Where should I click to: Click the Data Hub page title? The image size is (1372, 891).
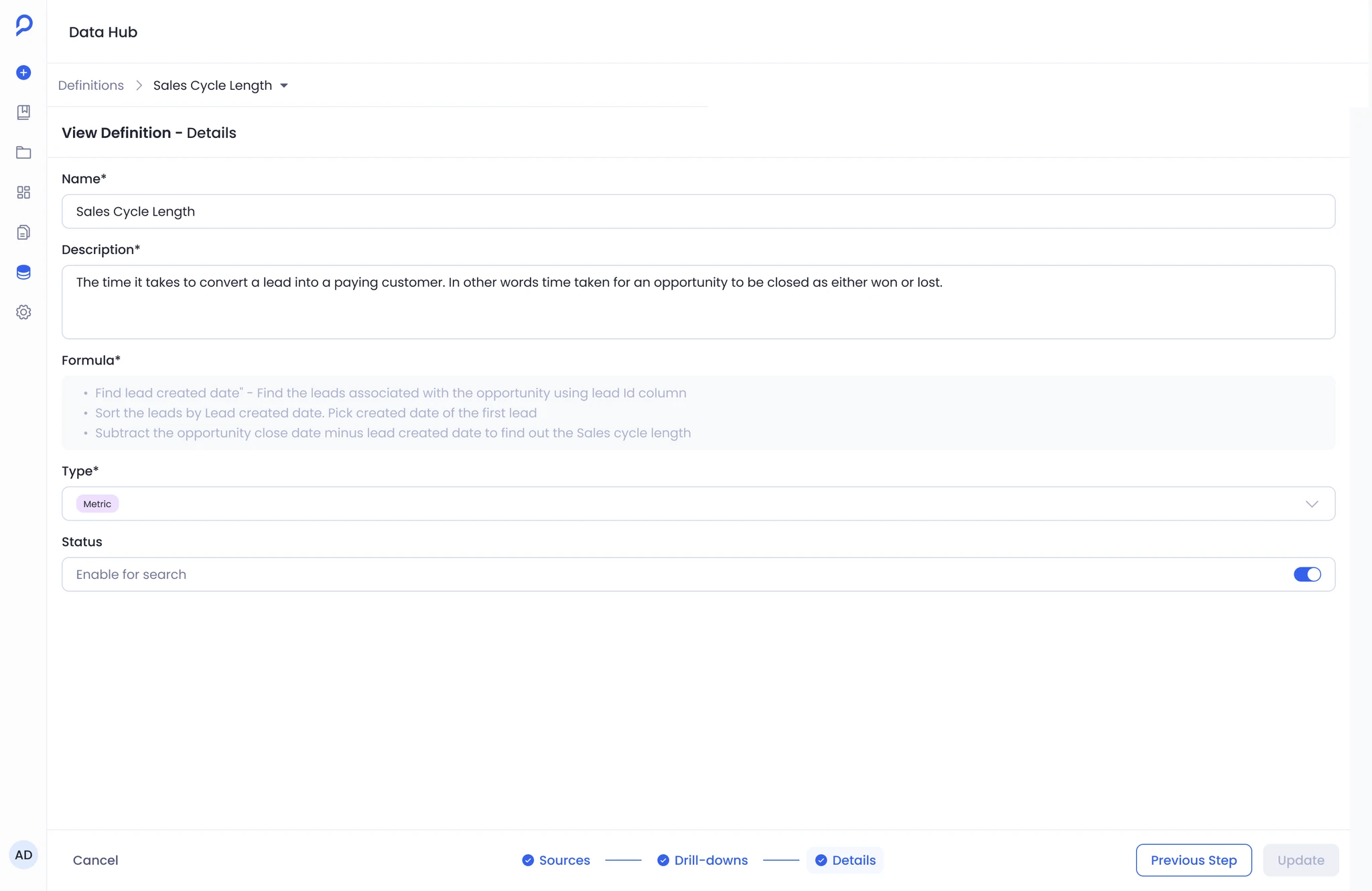pyautogui.click(x=103, y=32)
